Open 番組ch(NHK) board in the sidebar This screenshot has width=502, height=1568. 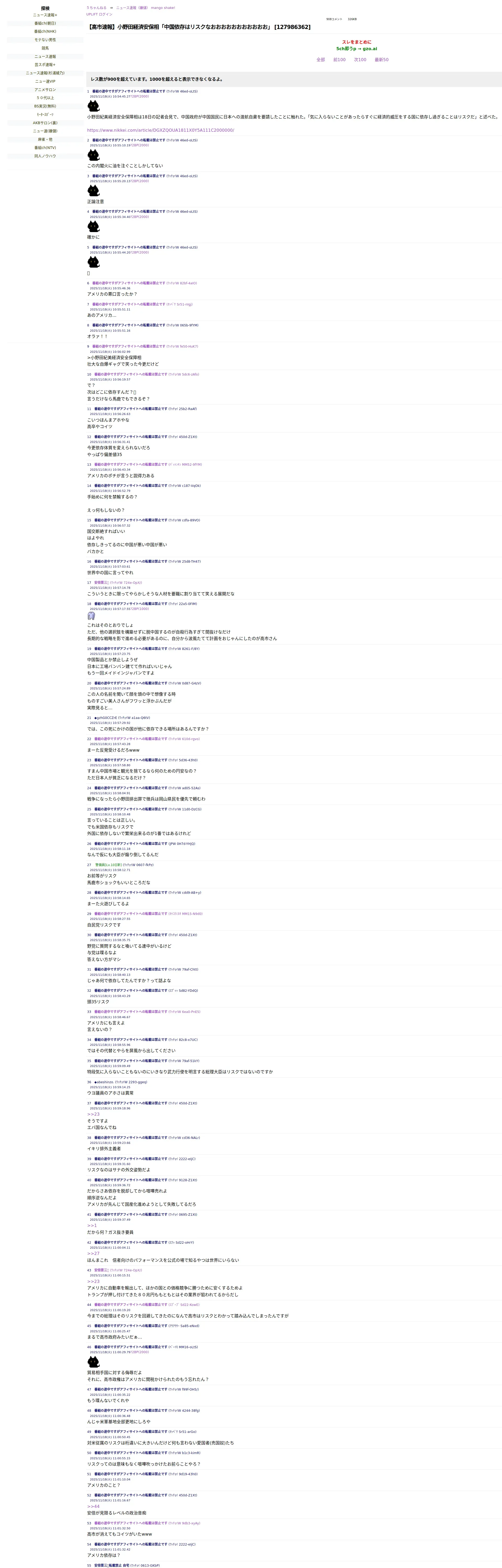[x=45, y=32]
